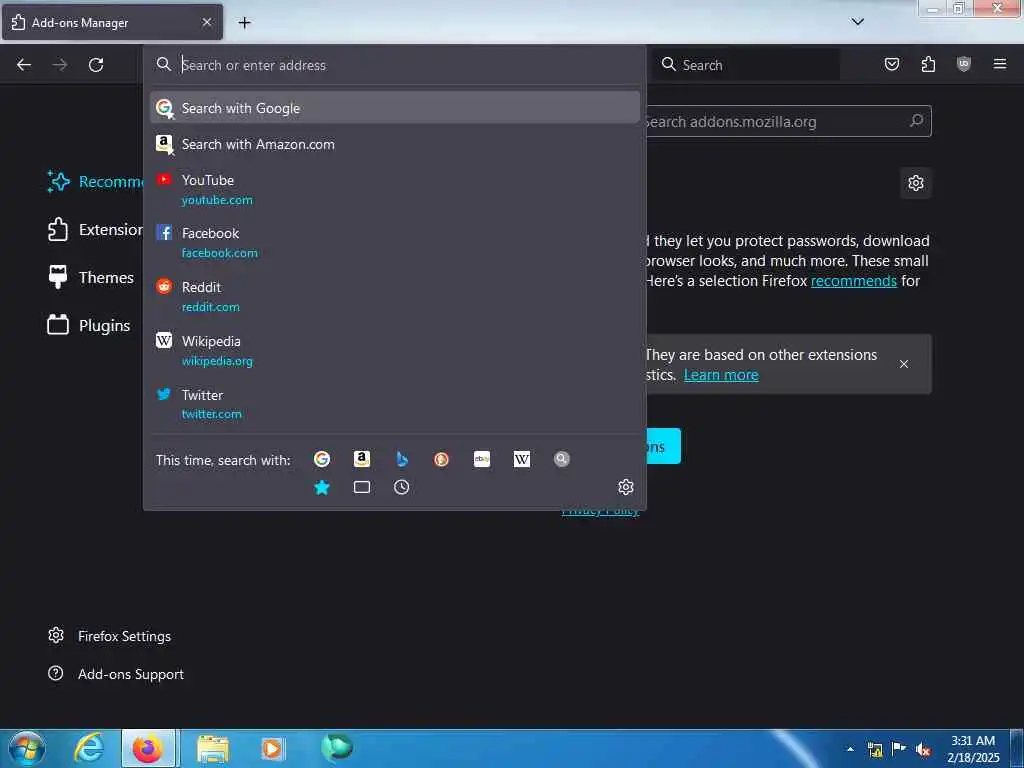Pick the gray magnifier search engine icon
This screenshot has height=768, width=1024.
[562, 459]
